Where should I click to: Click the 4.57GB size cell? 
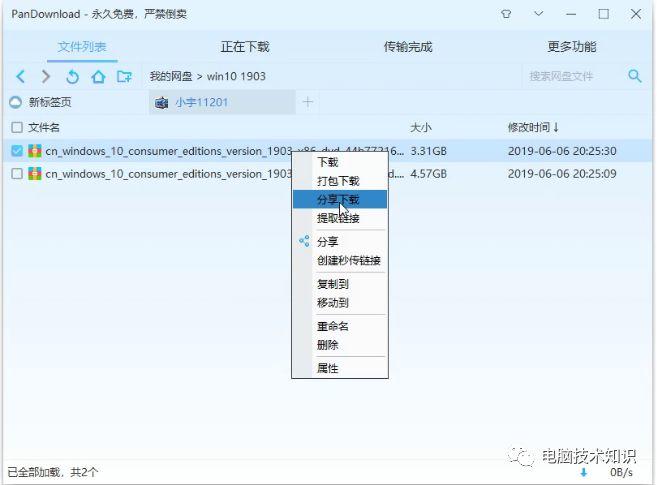(429, 173)
